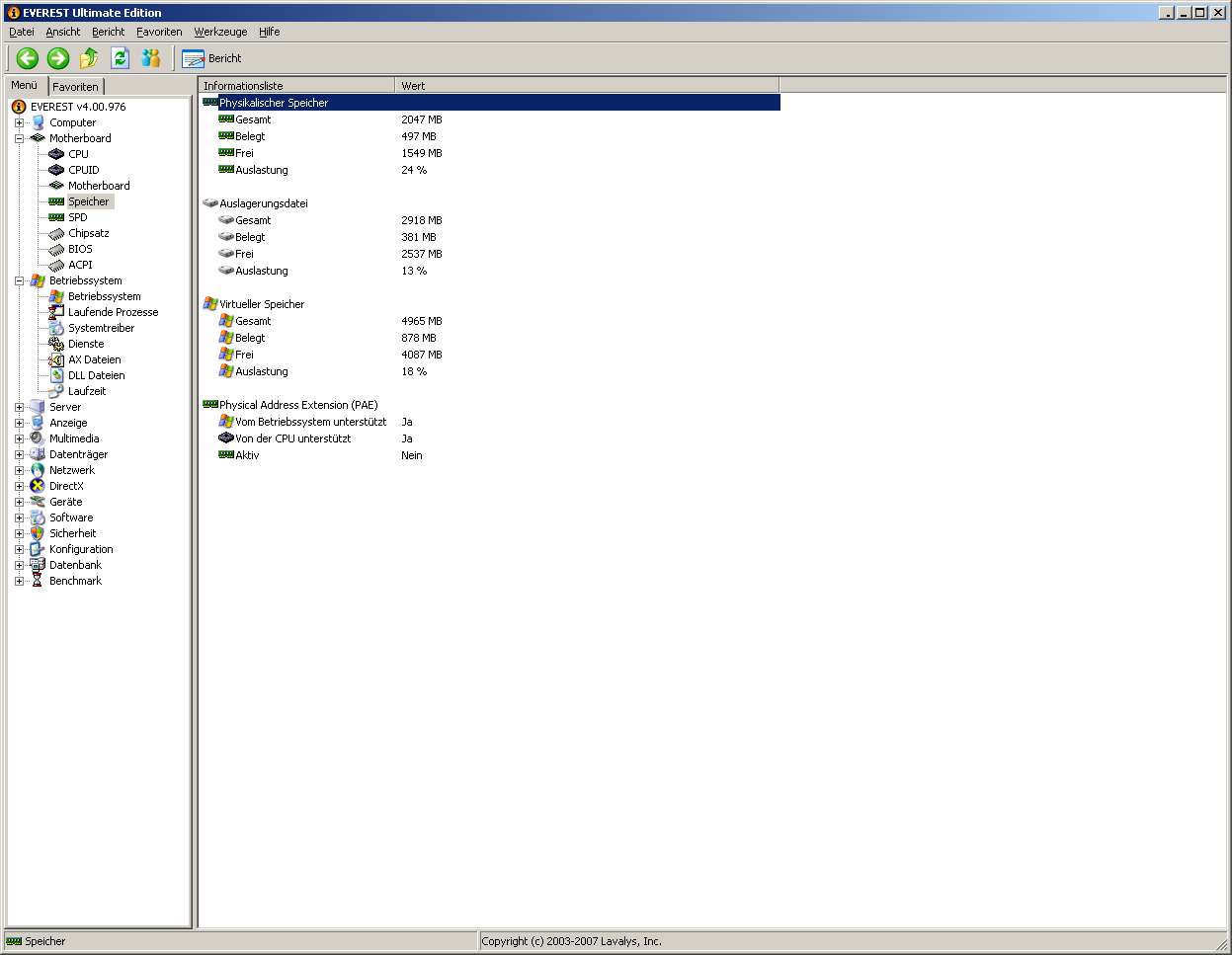1232x955 pixels.
Task: Click the ACPI icon in tree
Action: coord(56,265)
